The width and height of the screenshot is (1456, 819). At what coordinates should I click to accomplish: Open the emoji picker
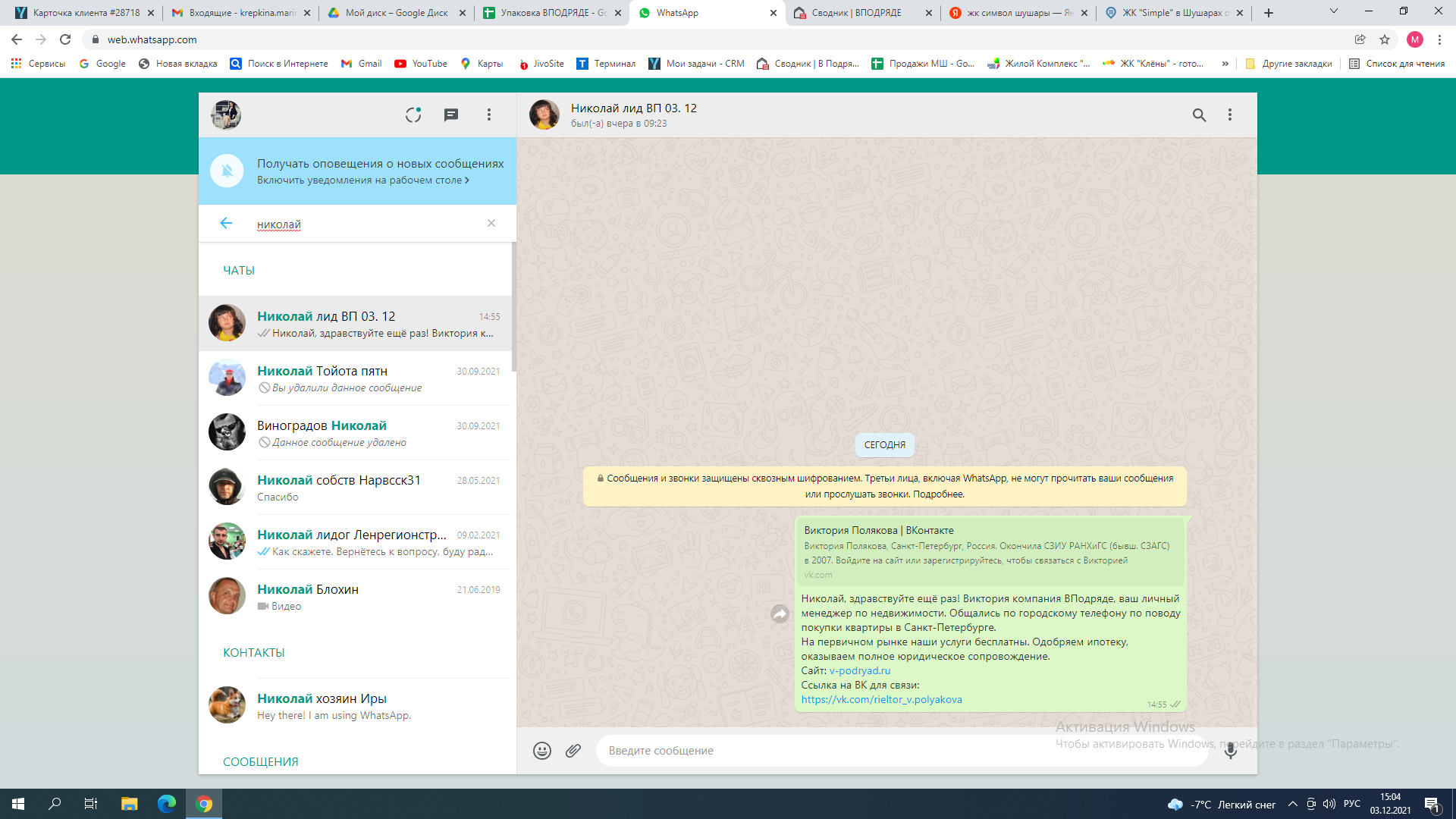pos(541,751)
